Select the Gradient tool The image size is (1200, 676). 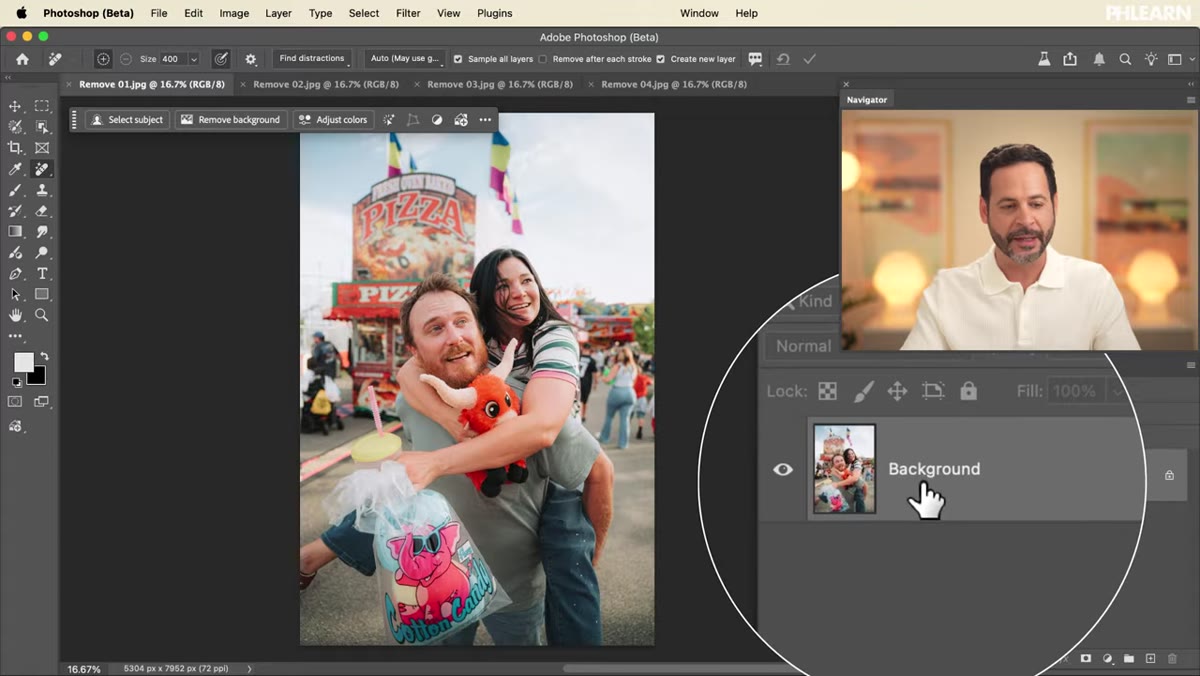(x=15, y=232)
